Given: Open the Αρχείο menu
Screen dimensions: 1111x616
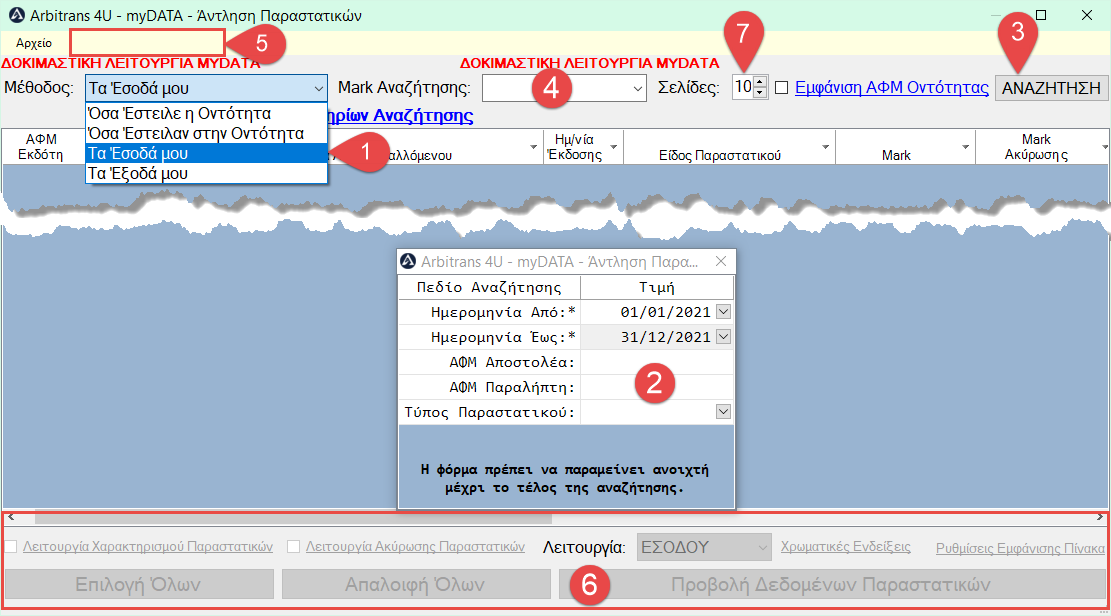Looking at the screenshot, I should (33, 43).
